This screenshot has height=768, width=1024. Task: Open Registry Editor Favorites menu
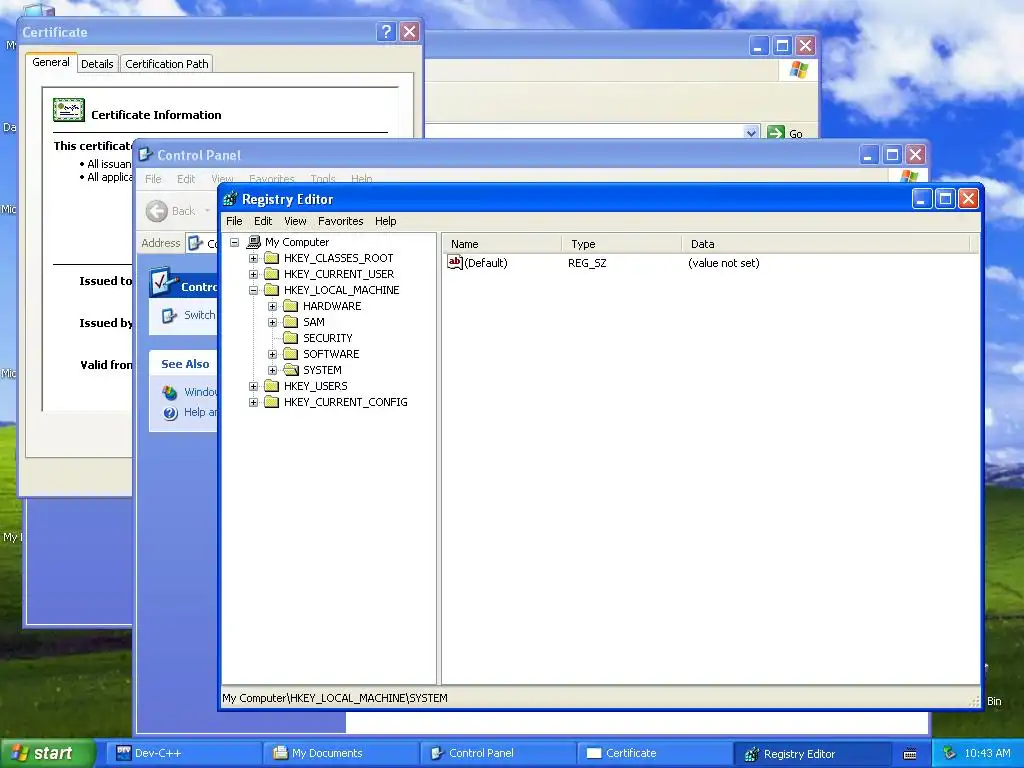[x=340, y=221]
